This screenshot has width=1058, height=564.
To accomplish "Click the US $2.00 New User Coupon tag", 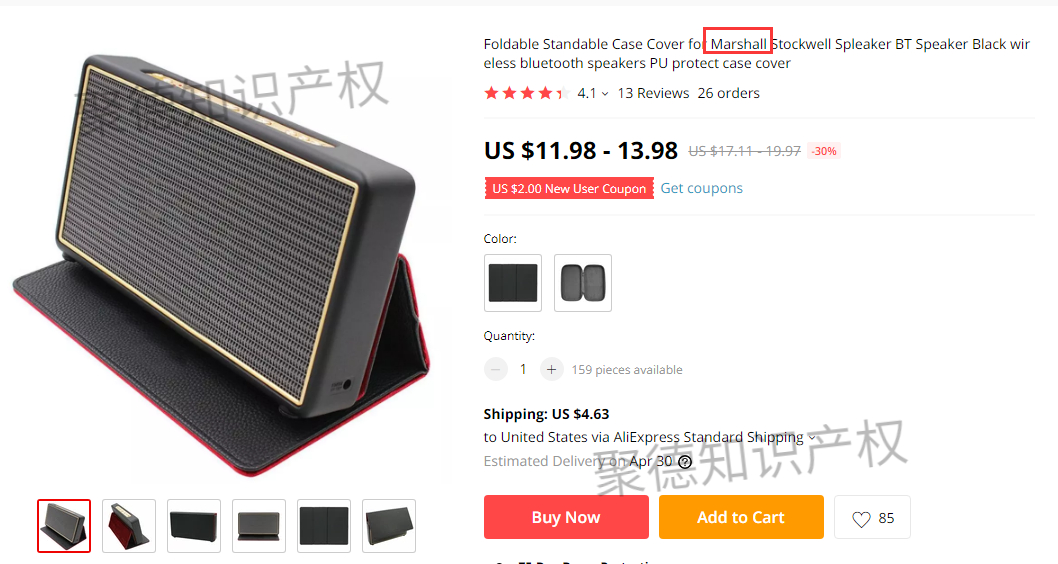I will [569, 188].
